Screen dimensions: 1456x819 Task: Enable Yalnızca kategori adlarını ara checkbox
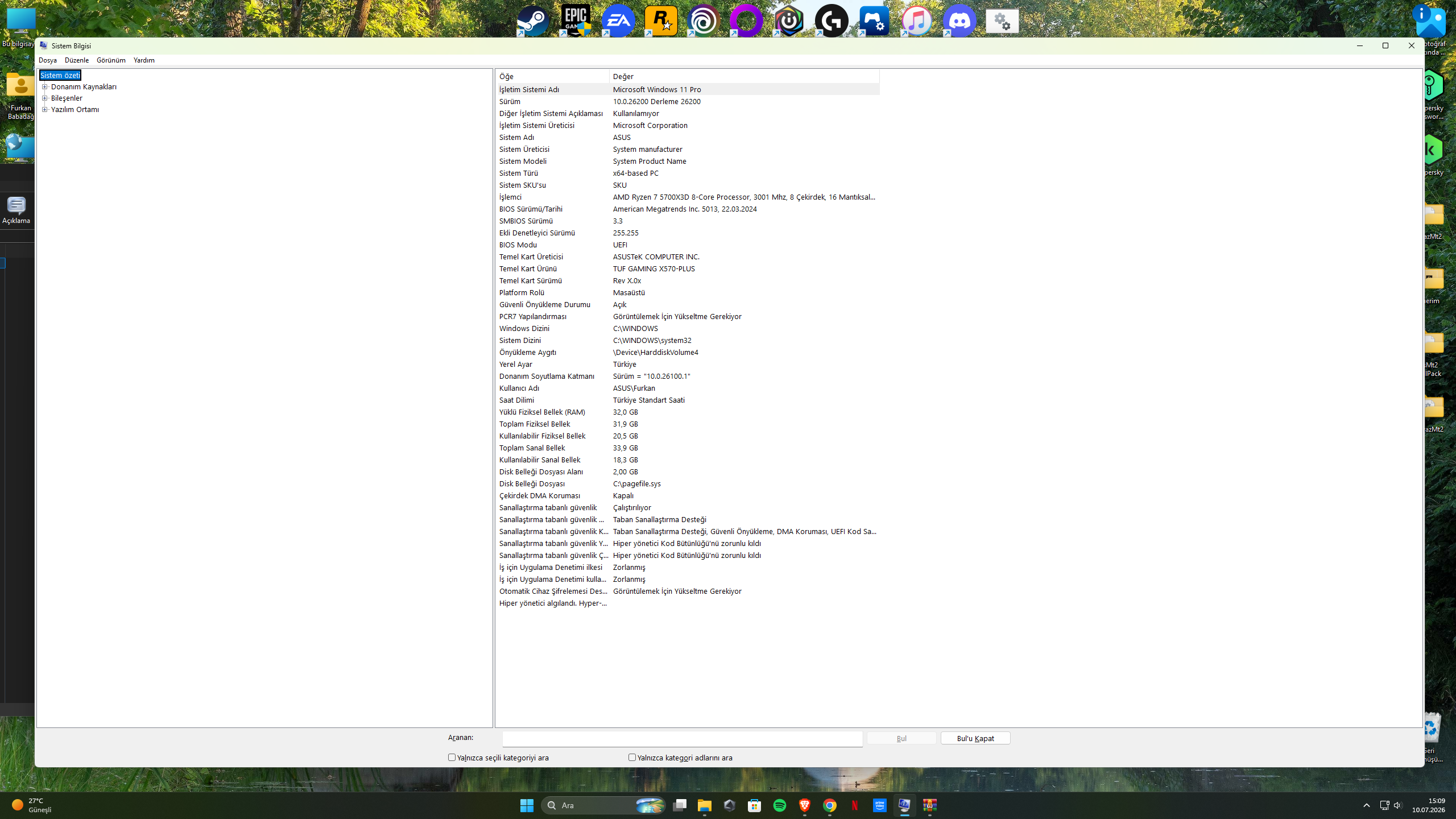coord(632,758)
